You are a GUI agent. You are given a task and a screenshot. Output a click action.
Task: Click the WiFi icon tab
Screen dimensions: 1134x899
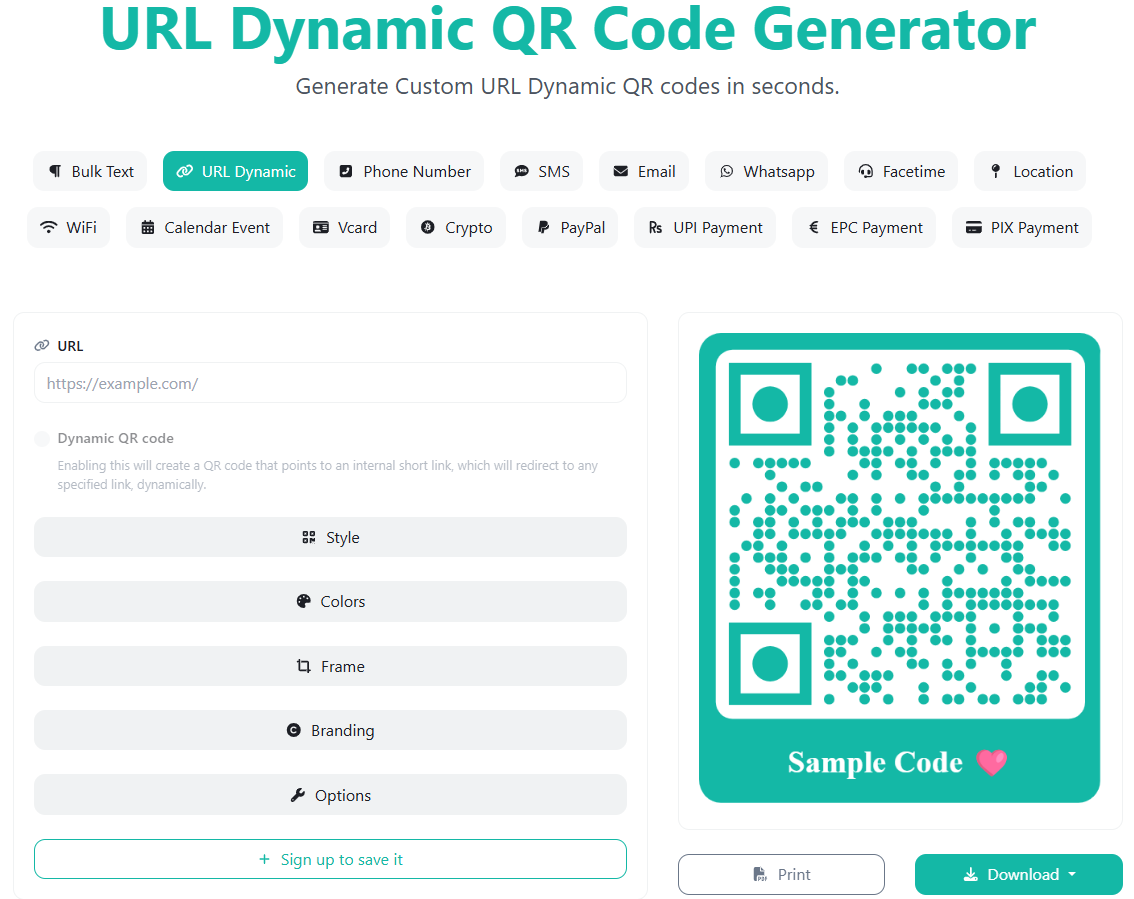[x=49, y=228]
